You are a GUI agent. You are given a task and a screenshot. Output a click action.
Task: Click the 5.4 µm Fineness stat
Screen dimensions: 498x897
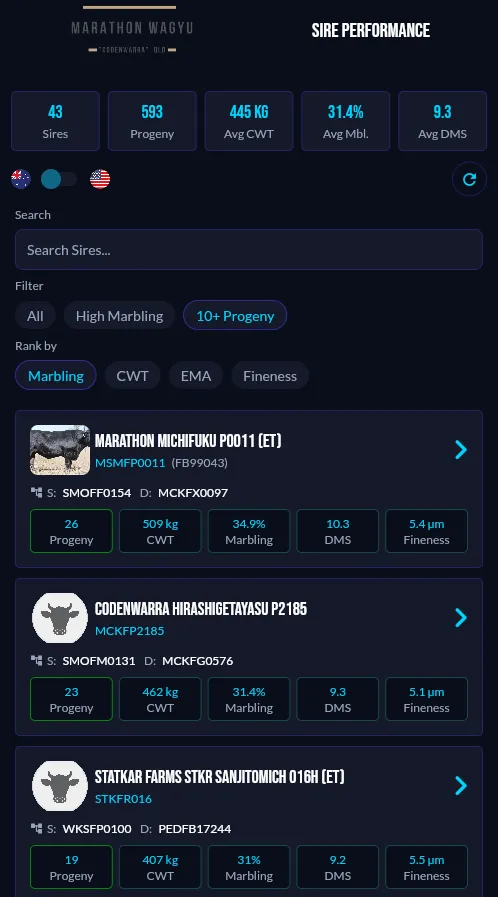click(x=427, y=531)
